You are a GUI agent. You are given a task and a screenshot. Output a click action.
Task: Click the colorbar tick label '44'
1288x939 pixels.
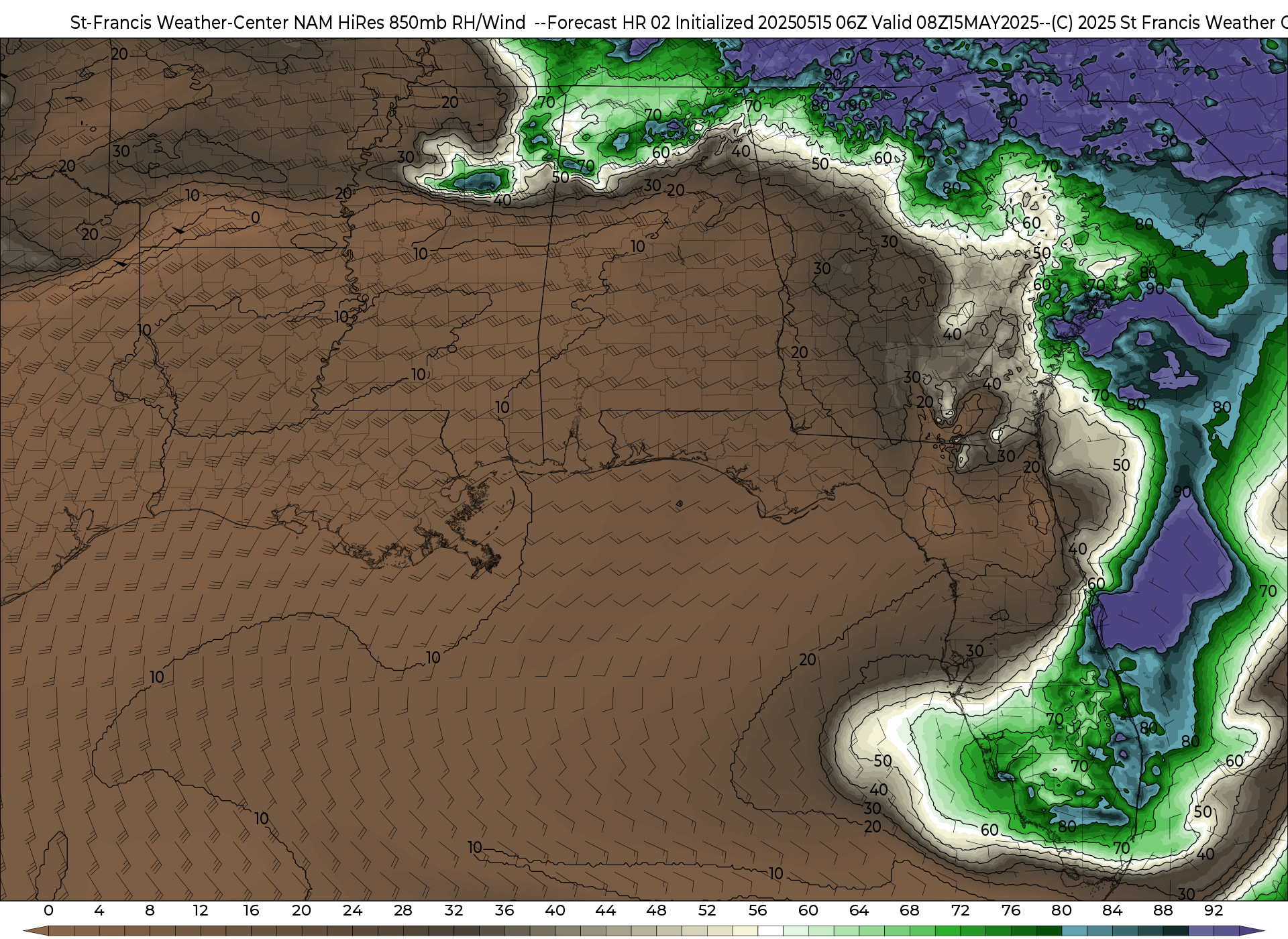pos(606,911)
